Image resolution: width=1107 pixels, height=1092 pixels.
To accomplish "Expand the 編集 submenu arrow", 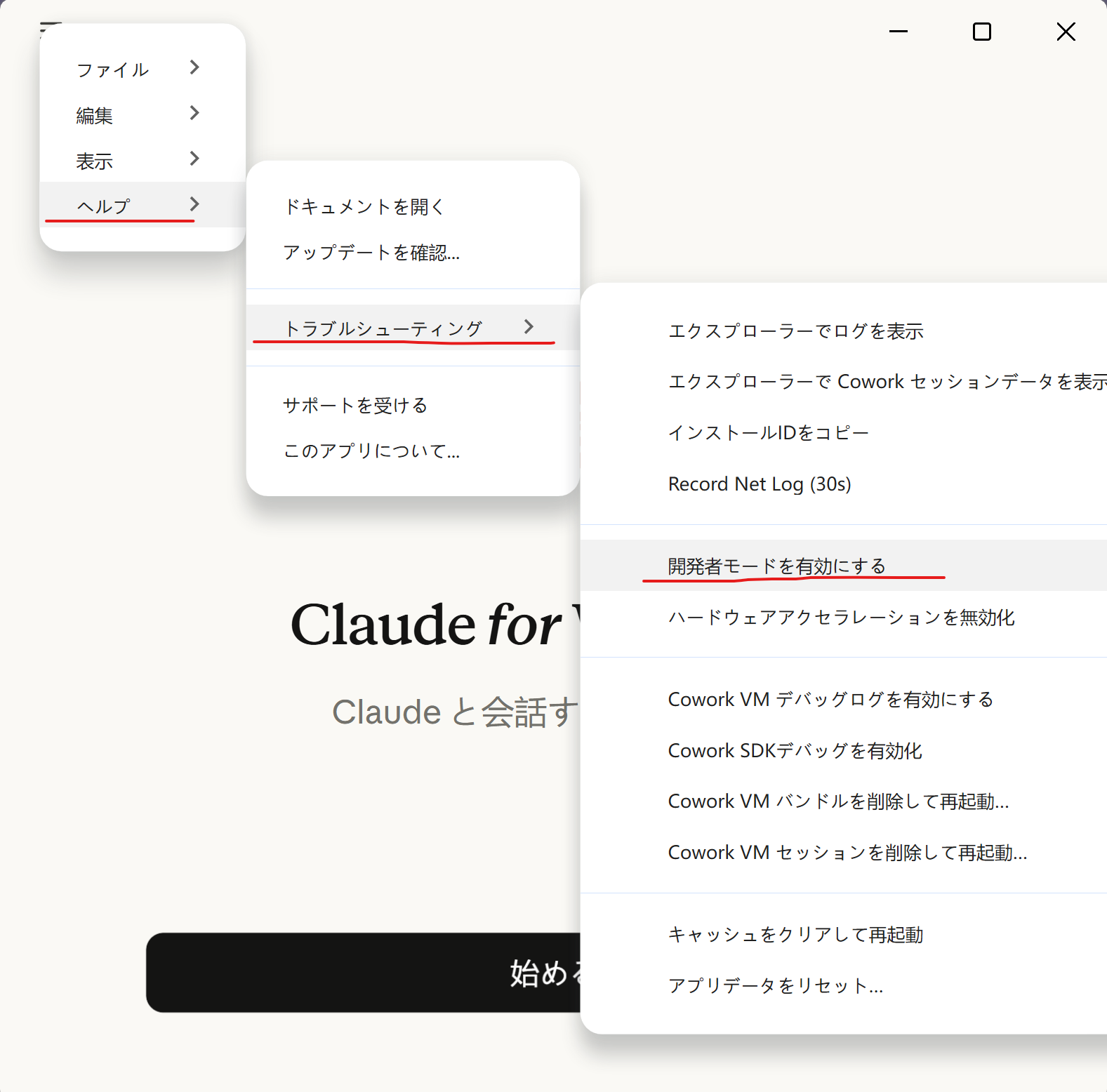I will point(194,113).
